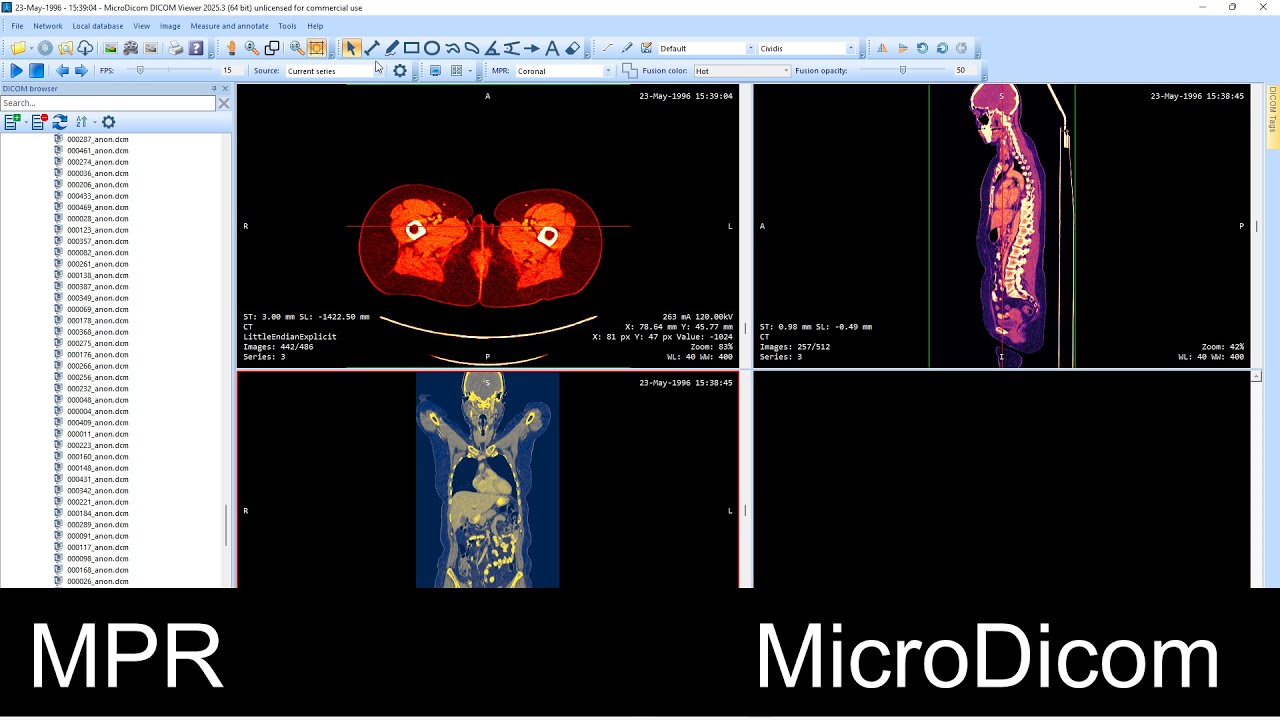
Task: Select the pan hand tool
Action: (232, 48)
